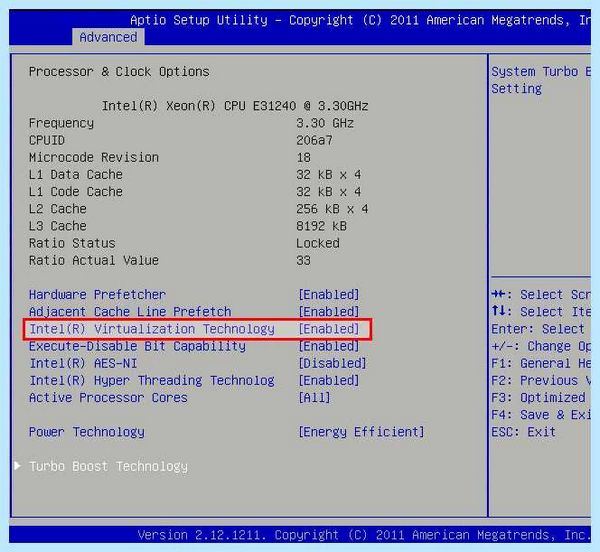Change Power Technology [Energy Efficient] value
Screen dimensions: 600x552
[361, 432]
